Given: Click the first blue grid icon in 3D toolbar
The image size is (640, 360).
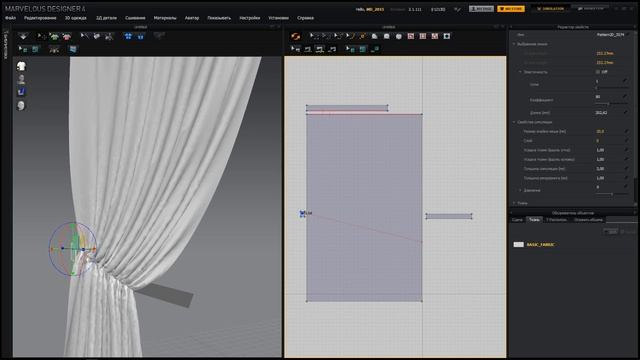Looking at the screenshot, I should click(x=128, y=36).
